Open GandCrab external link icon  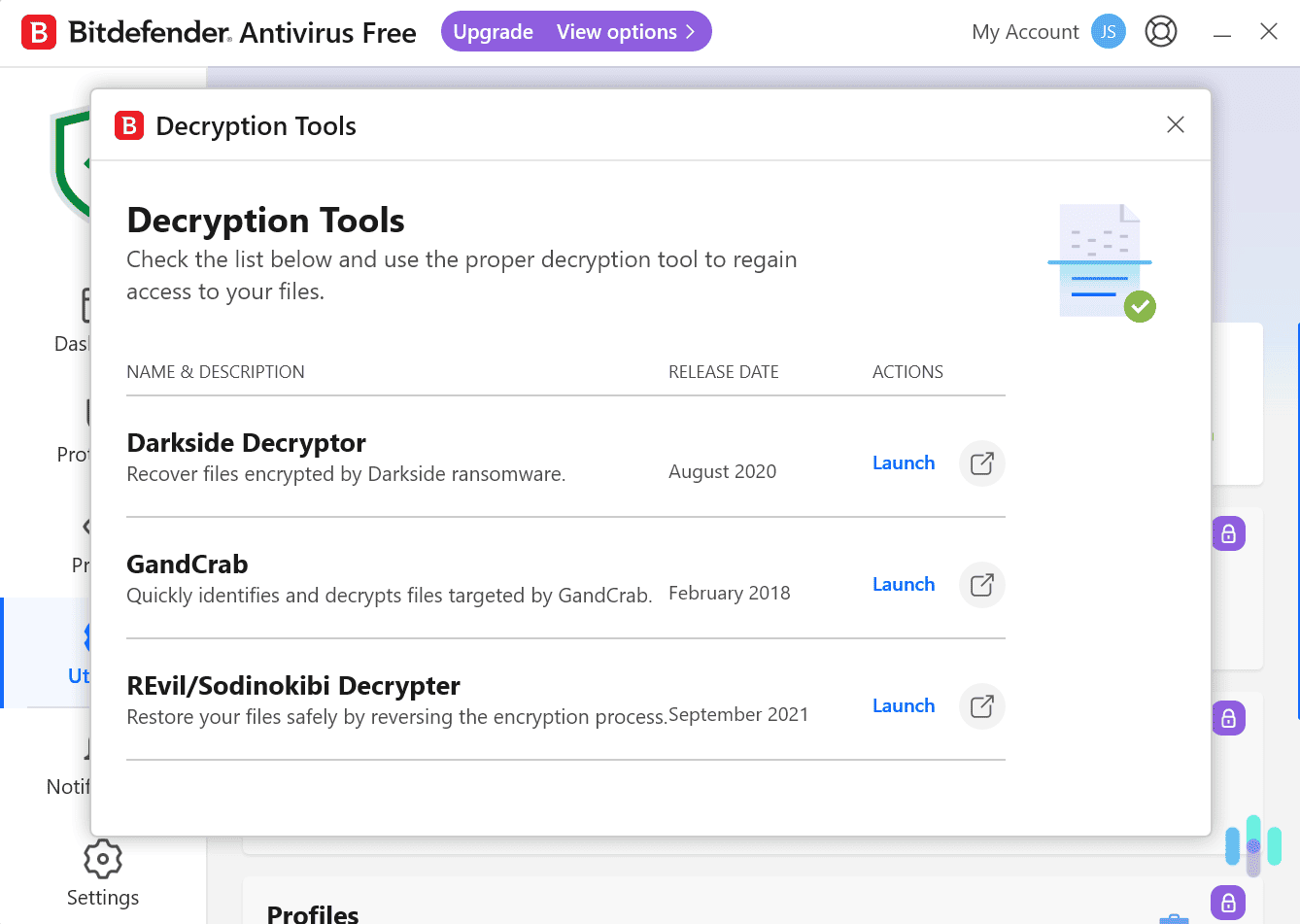tap(980, 585)
